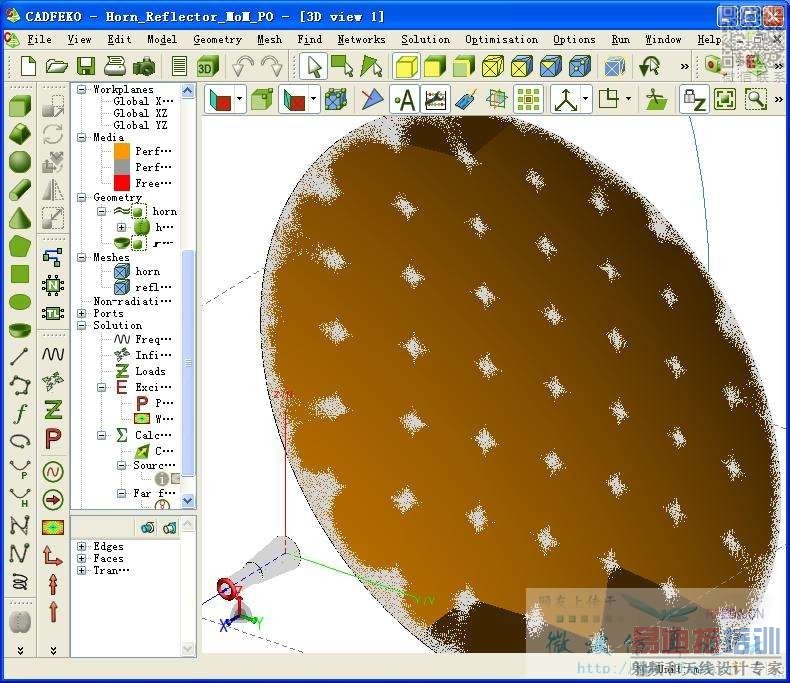Click the Undo arrow icon
This screenshot has height=683, width=790.
coord(243,66)
